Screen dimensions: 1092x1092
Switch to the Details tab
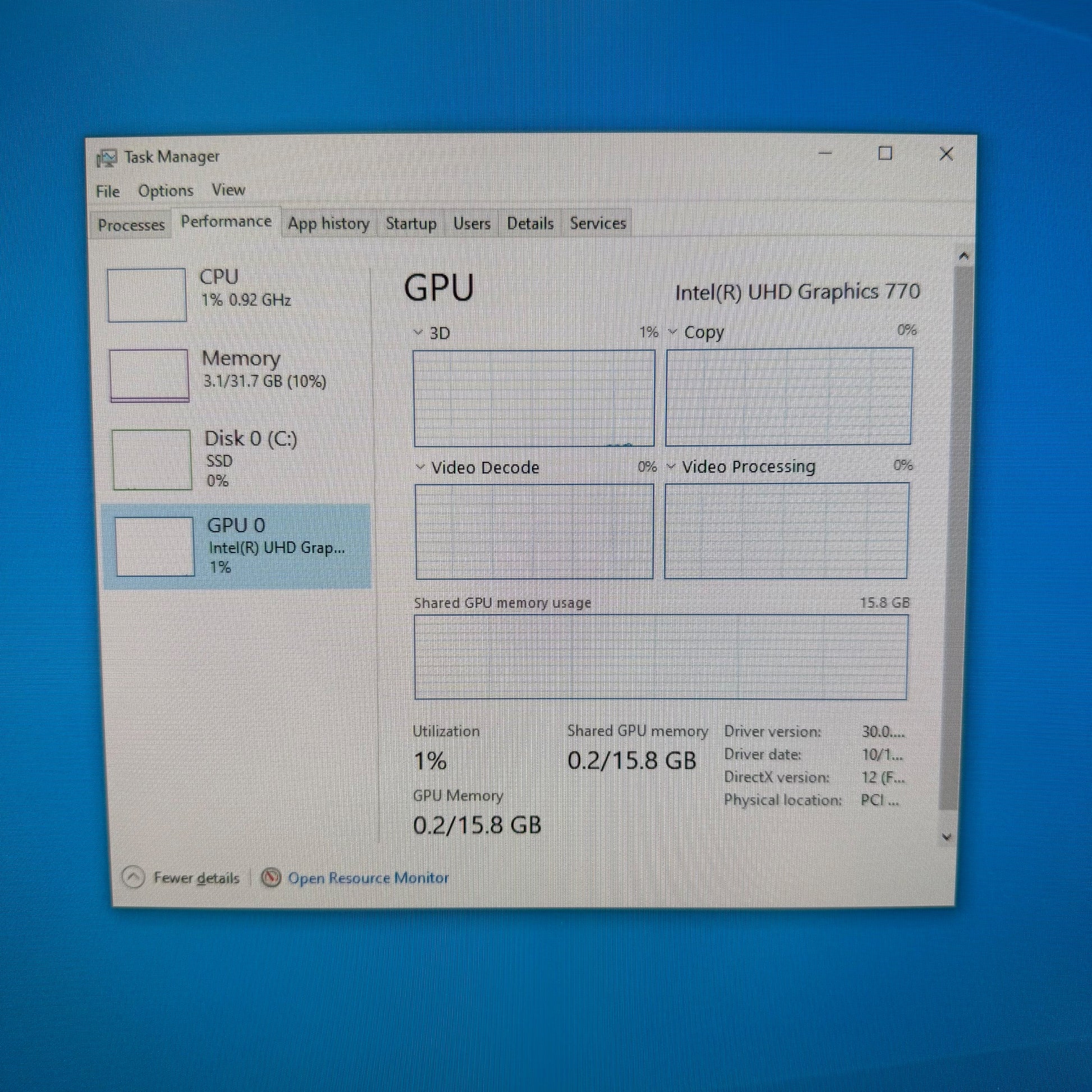(x=530, y=224)
